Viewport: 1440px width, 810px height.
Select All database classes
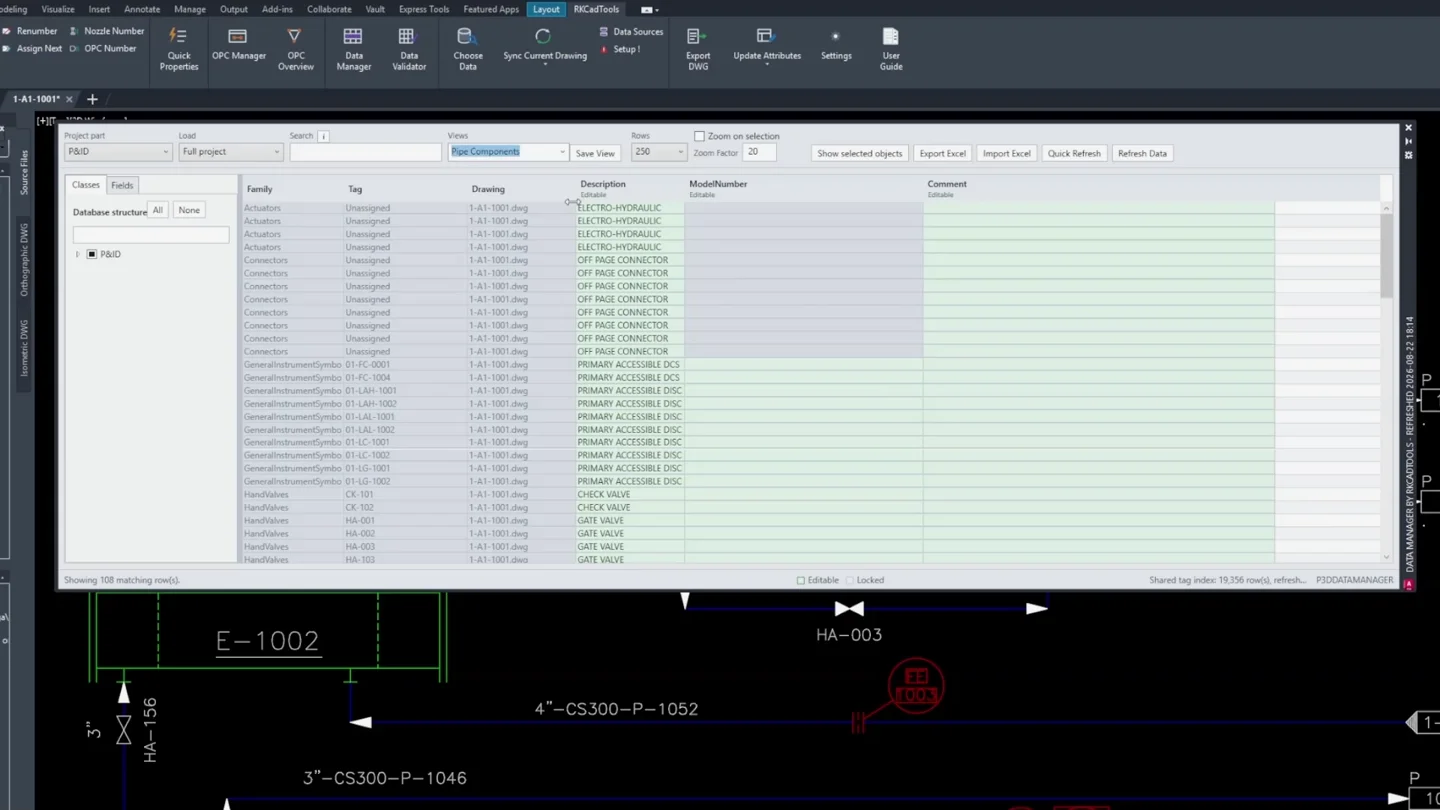point(157,210)
